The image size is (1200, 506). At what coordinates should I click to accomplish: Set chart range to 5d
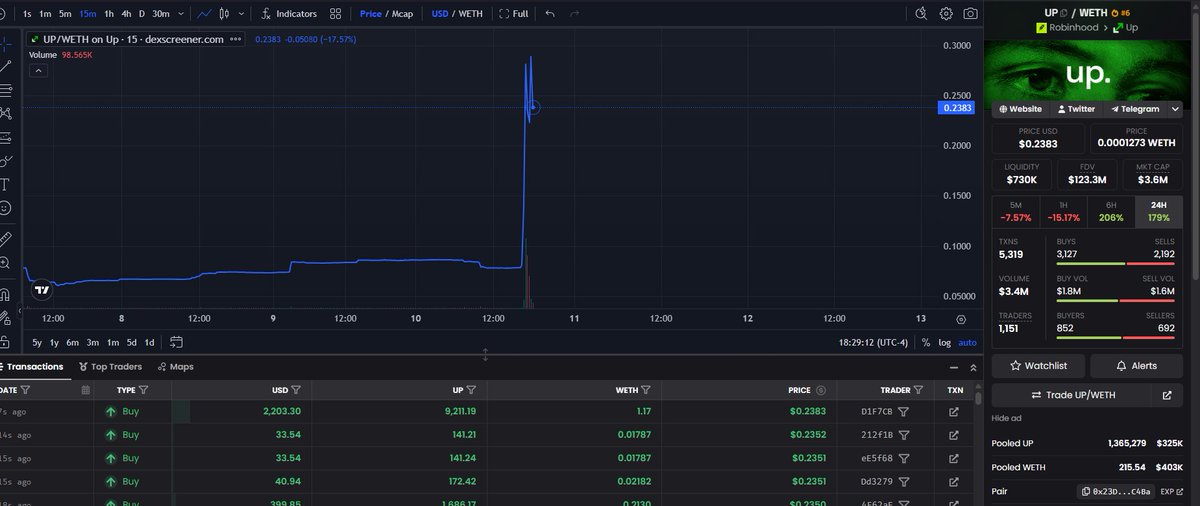click(132, 342)
